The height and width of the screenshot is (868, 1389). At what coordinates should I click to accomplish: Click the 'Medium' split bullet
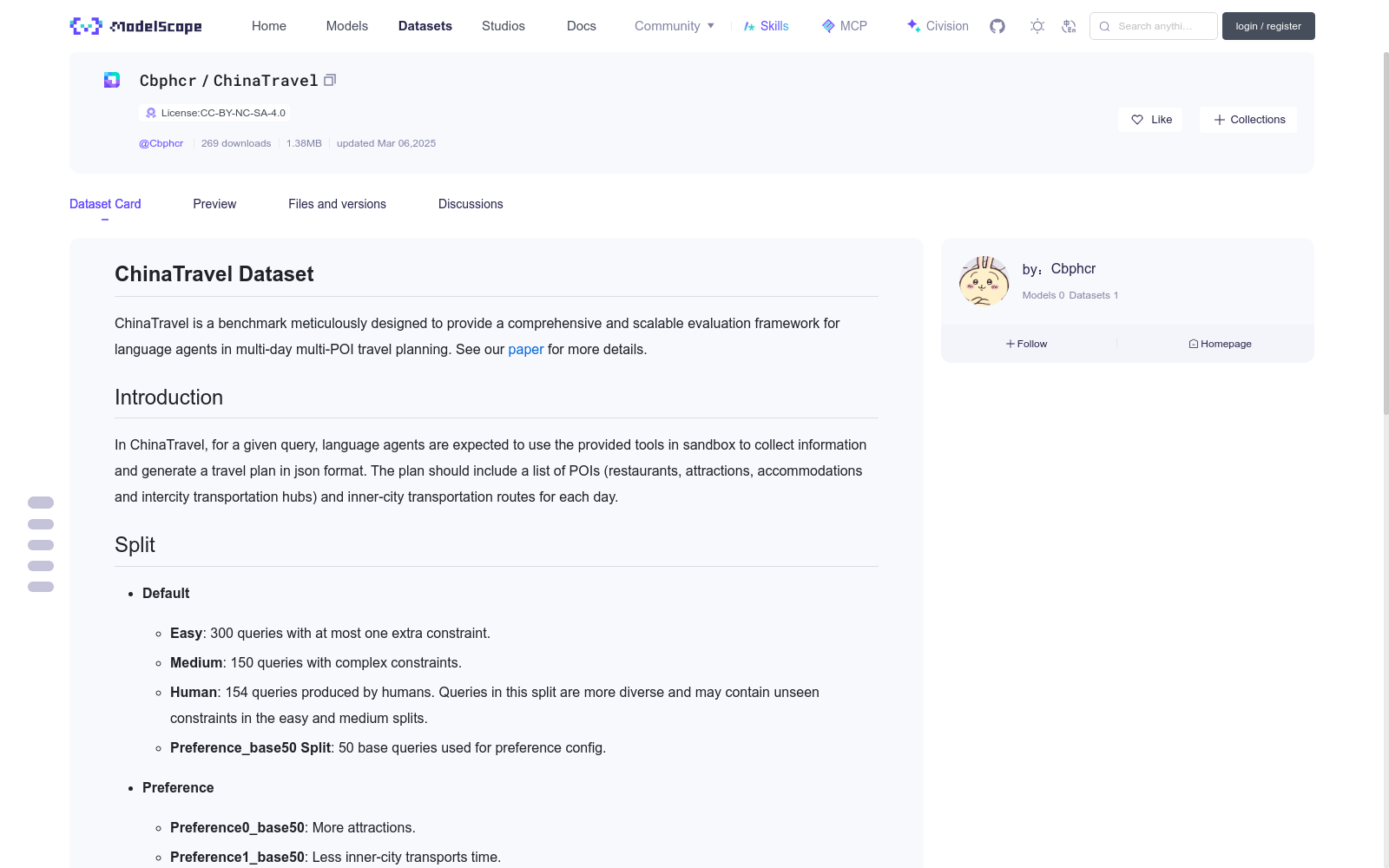tap(316, 663)
